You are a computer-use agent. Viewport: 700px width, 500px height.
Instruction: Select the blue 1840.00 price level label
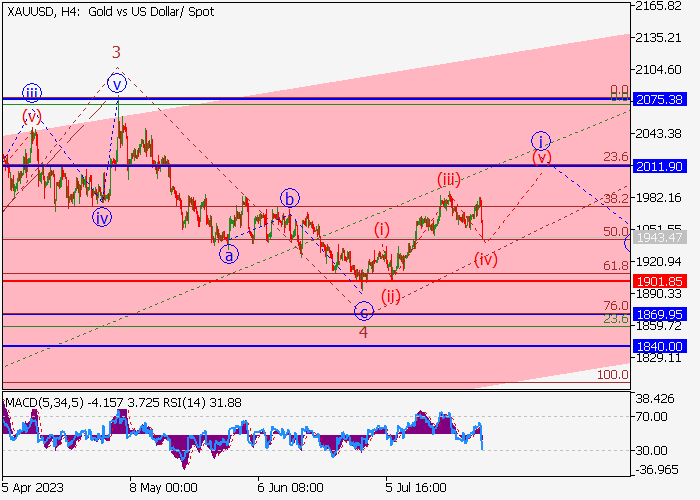(659, 346)
